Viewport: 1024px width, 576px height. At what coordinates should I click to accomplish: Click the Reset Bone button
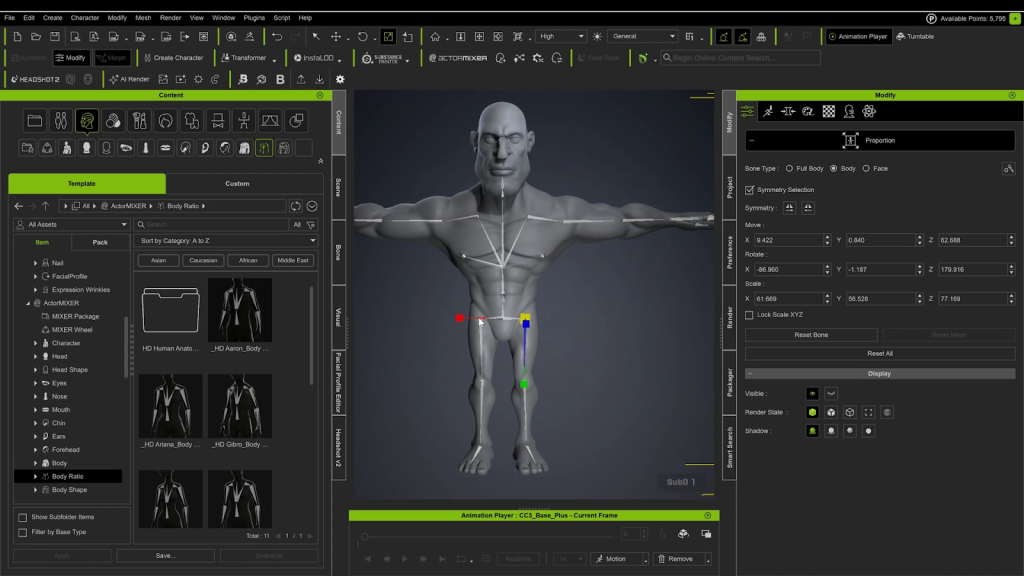pyautogui.click(x=811, y=335)
